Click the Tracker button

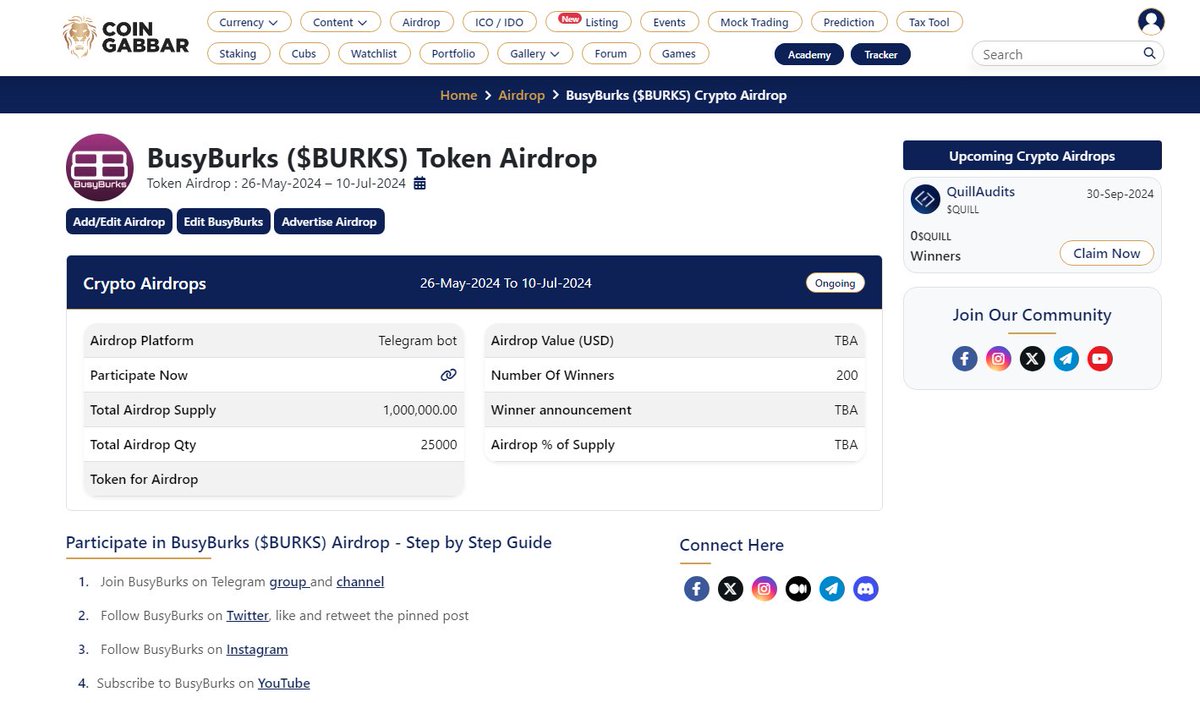click(x=881, y=54)
